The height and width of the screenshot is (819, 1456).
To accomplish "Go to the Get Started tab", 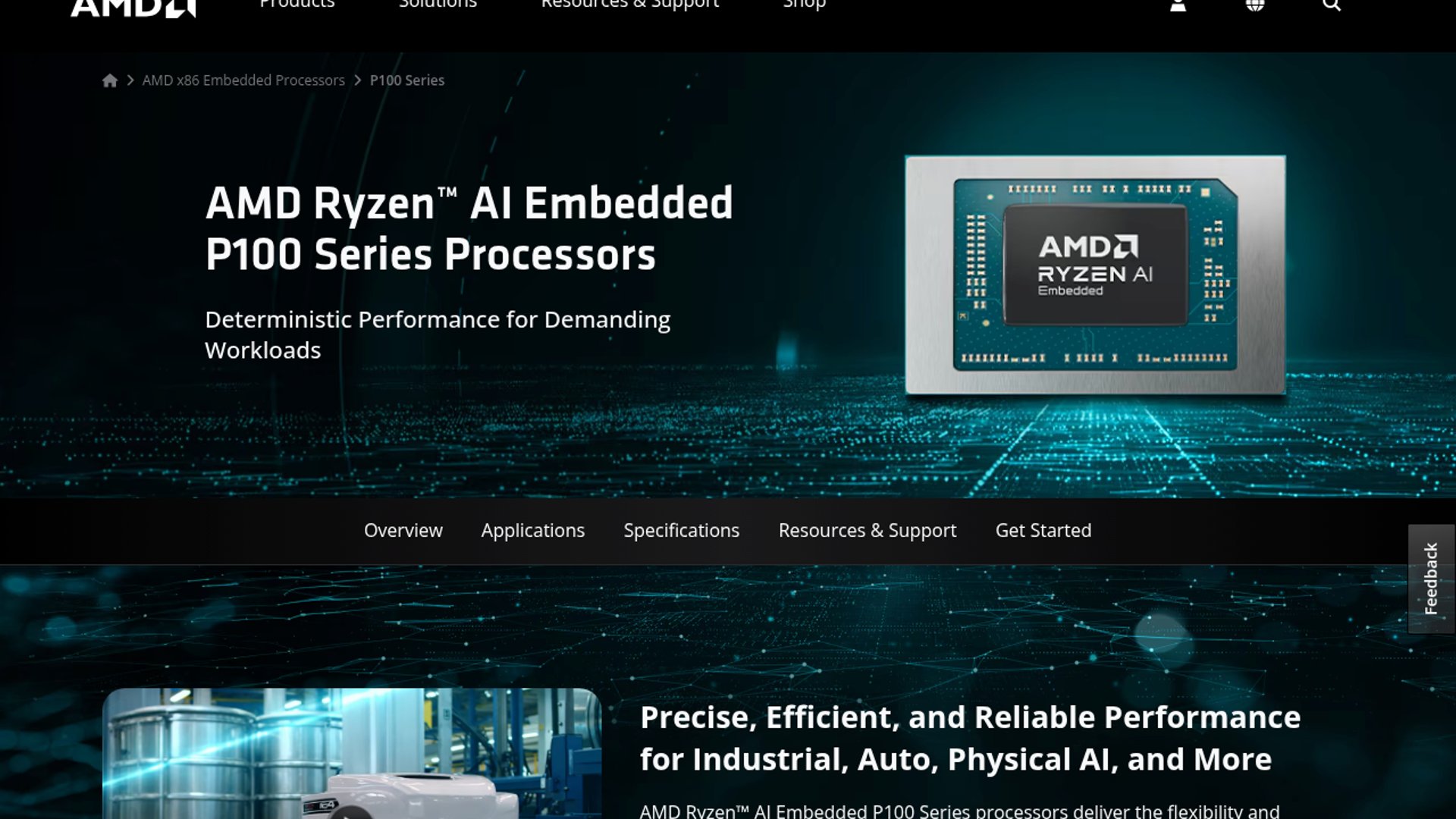I will click(1043, 530).
